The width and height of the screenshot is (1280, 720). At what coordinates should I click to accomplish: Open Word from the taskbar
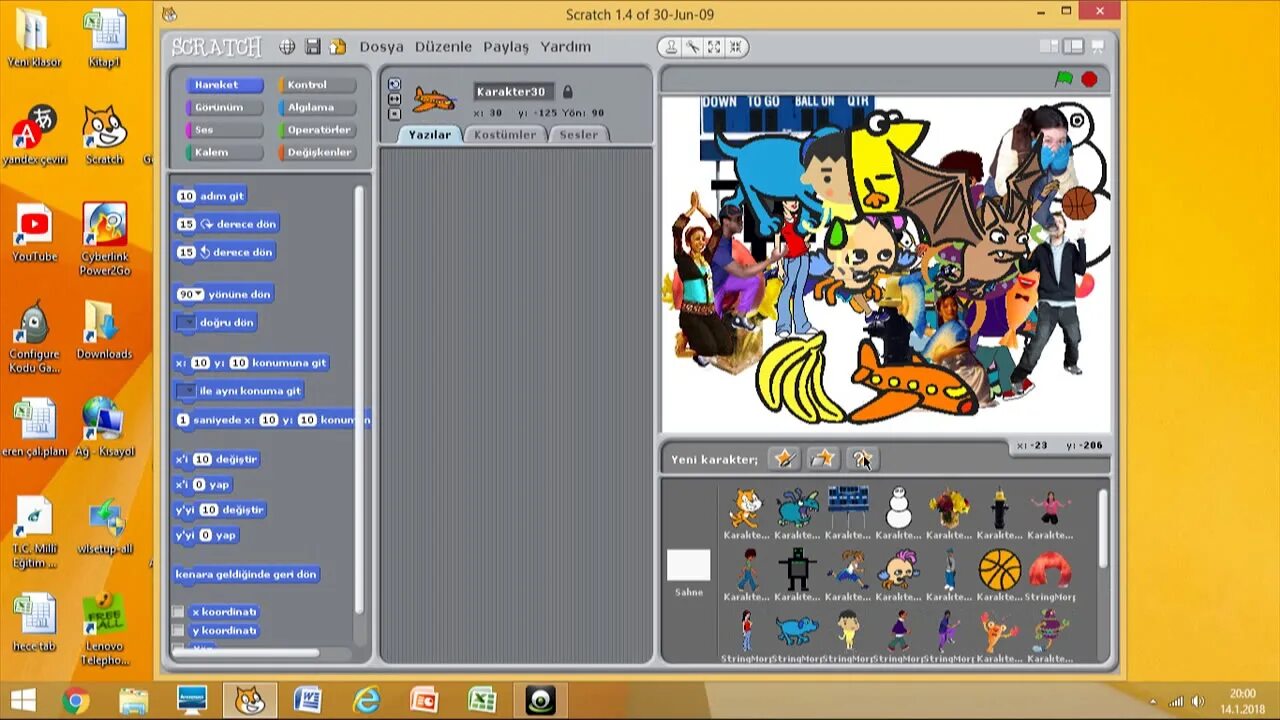click(x=308, y=700)
